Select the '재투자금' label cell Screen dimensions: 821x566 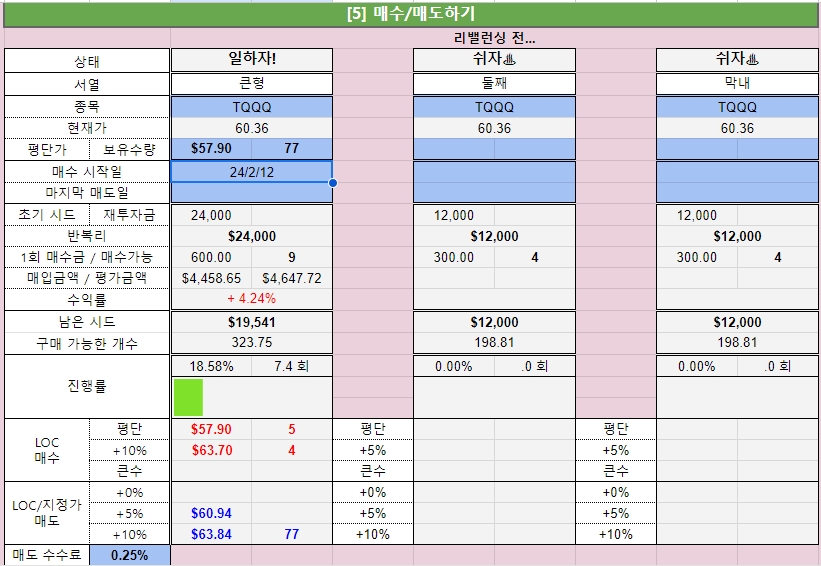(x=129, y=215)
